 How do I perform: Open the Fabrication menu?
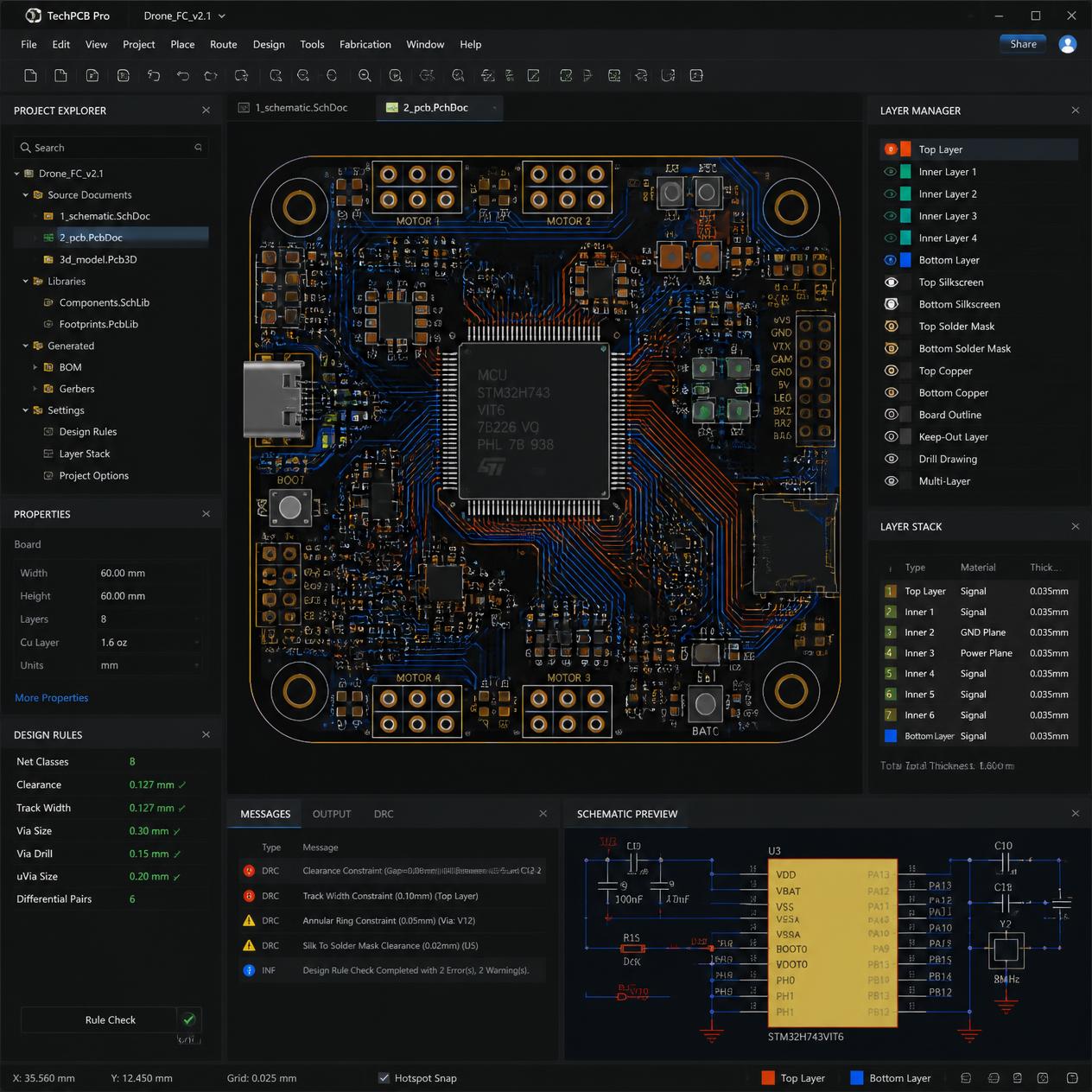click(365, 44)
